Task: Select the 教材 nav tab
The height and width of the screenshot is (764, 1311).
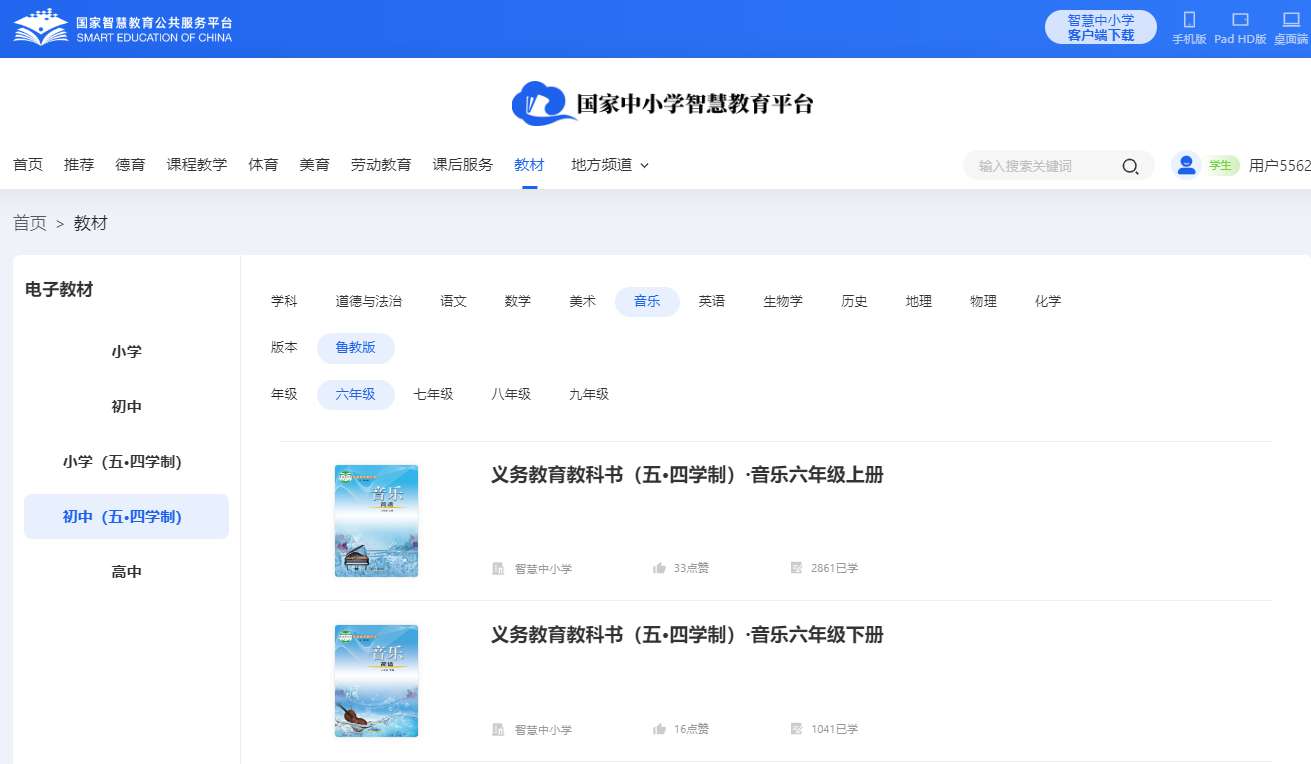Action: pyautogui.click(x=529, y=165)
